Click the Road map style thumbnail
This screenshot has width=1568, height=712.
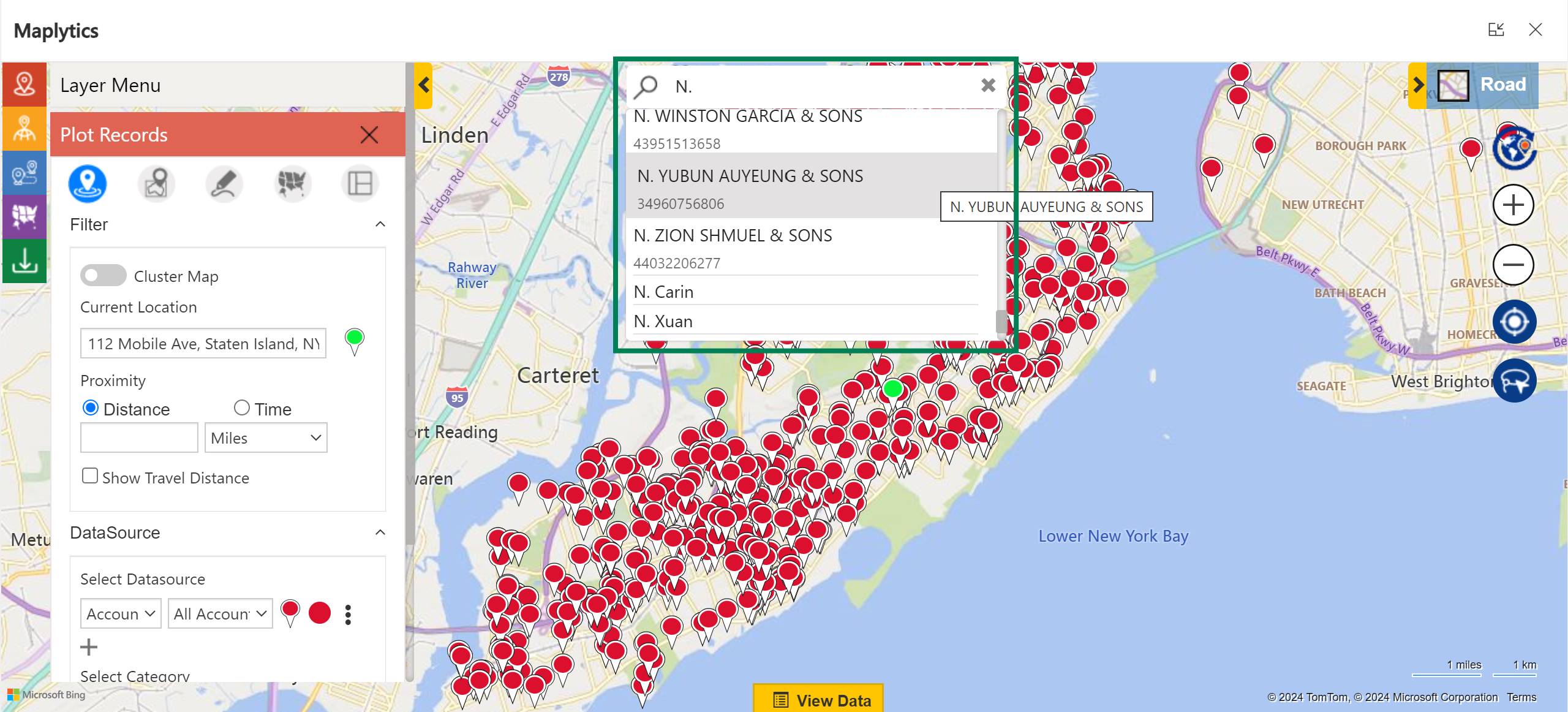(x=1453, y=85)
